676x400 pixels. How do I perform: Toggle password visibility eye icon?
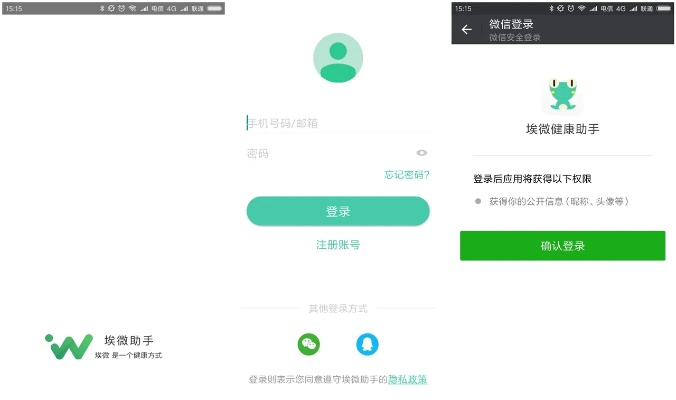(422, 153)
